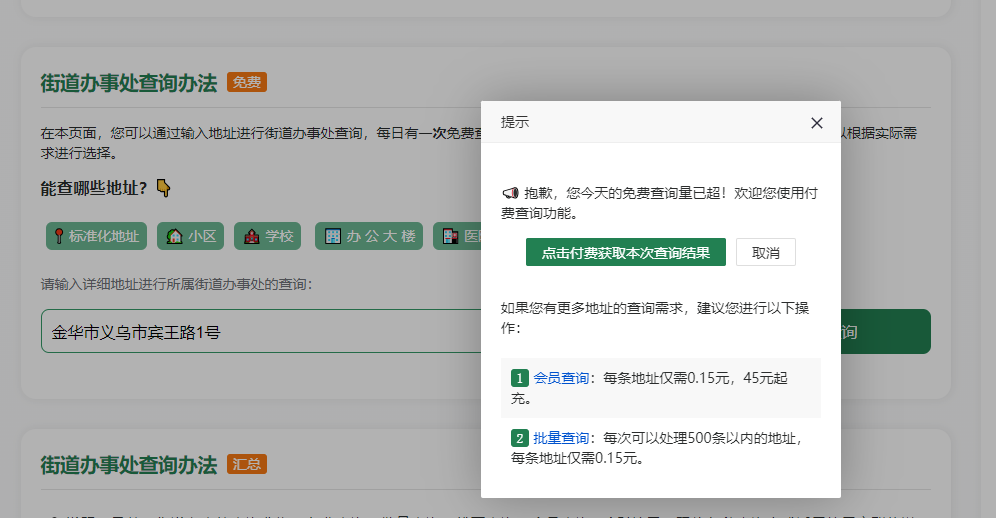Click the green number 2 badge in dialog

[520, 438]
